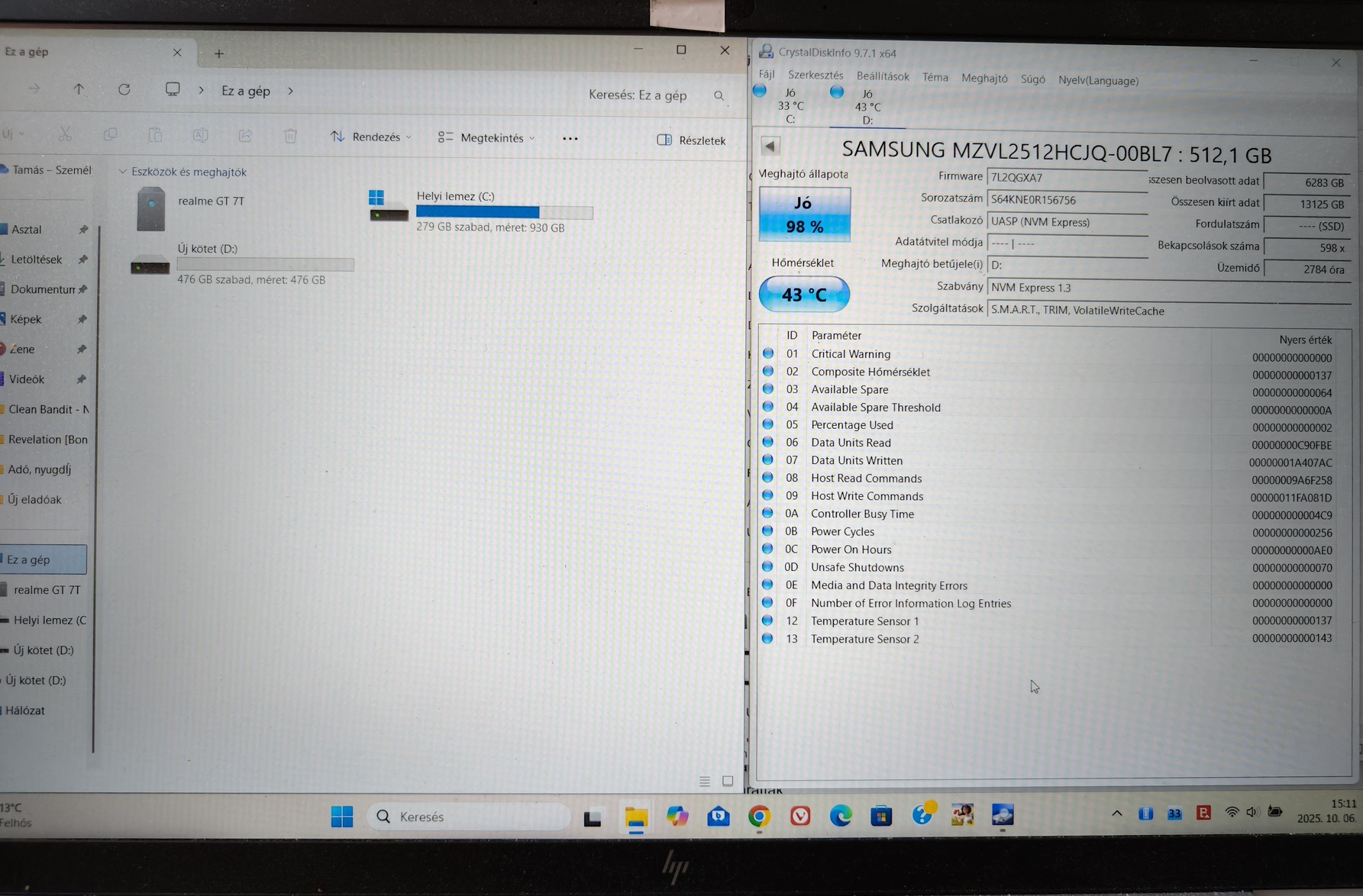The width and height of the screenshot is (1363, 896).
Task: Open the three-dot more options menu
Action: (x=570, y=139)
